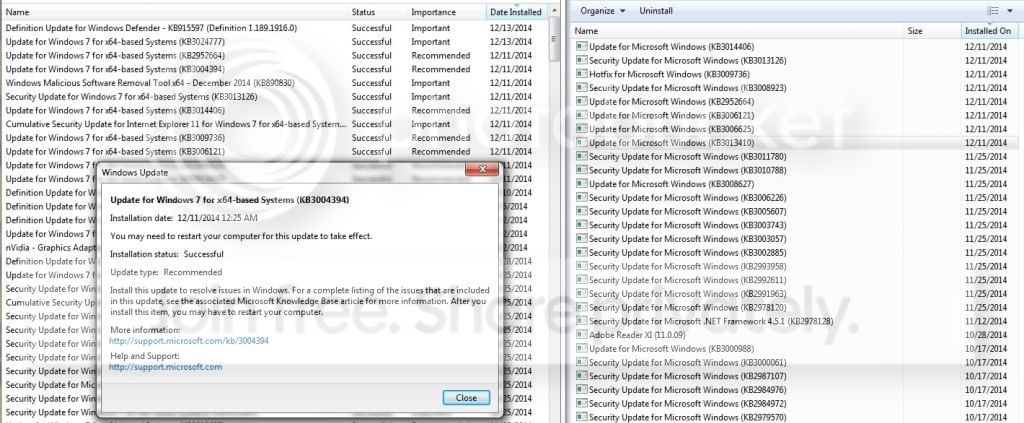Select the icon of Security Update KB3002885

(582, 252)
